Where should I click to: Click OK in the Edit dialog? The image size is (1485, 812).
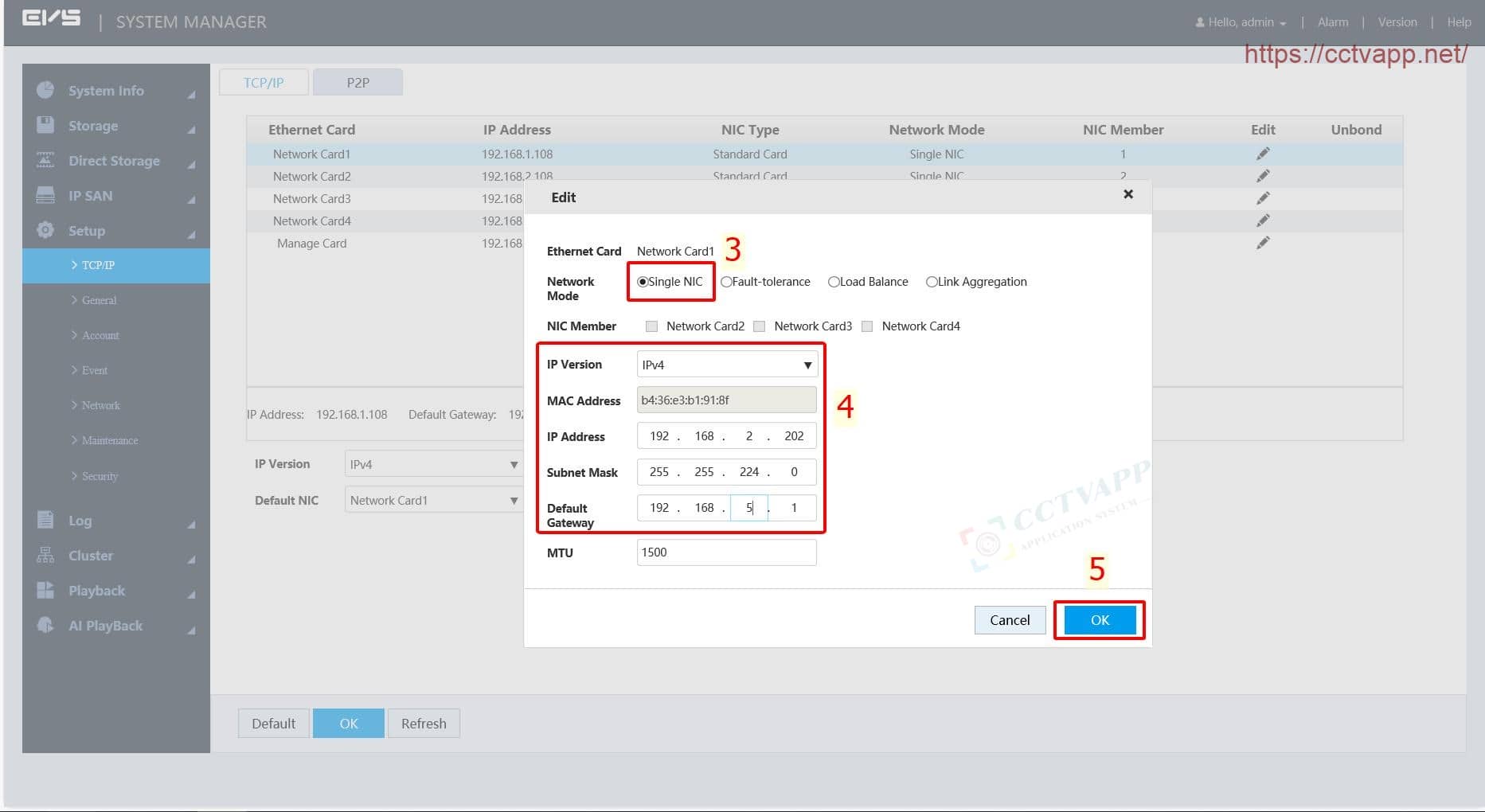[1100, 620]
